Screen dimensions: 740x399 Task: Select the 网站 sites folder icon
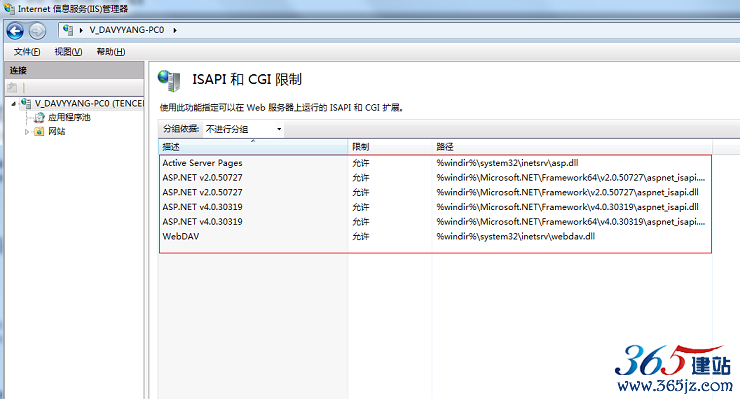[x=39, y=131]
